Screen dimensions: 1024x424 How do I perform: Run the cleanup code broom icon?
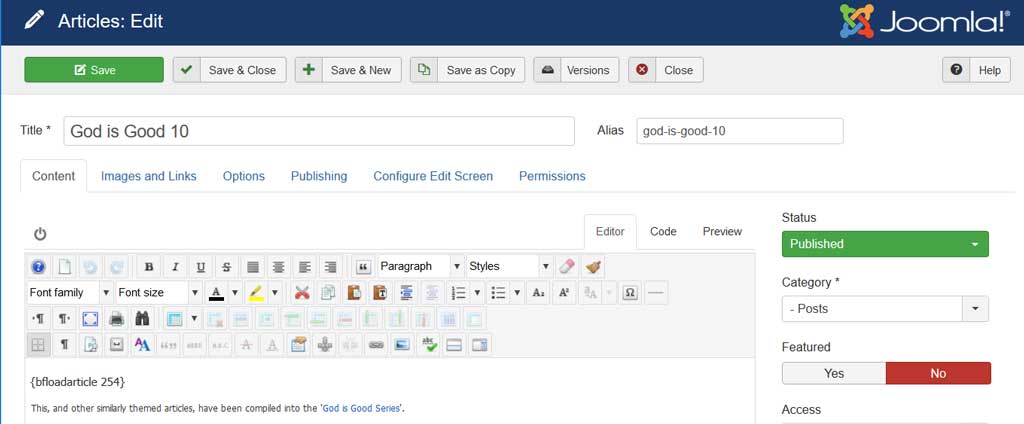tap(593, 267)
